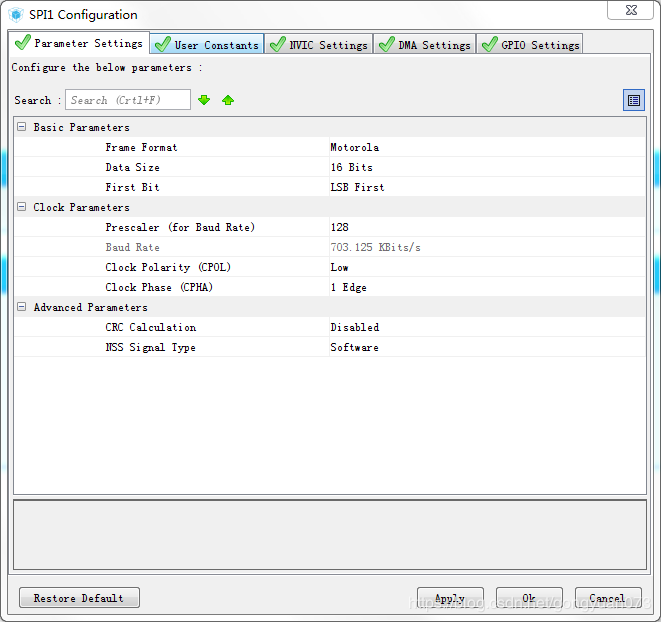This screenshot has height=622, width=661.
Task: Open the NVIC Settings tab
Action: (319, 45)
